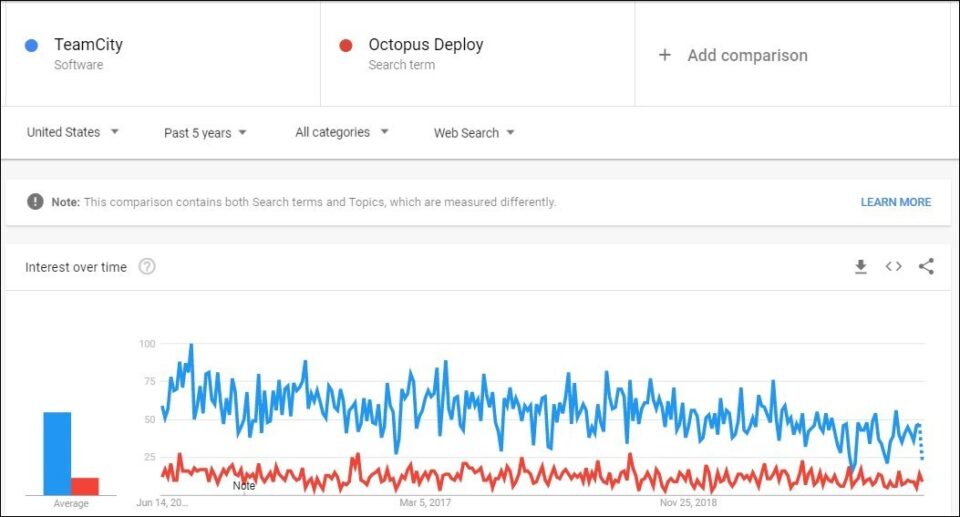Image resolution: width=960 pixels, height=517 pixels.
Task: Select the red Octopus Deploy average bar
Action: point(85,486)
